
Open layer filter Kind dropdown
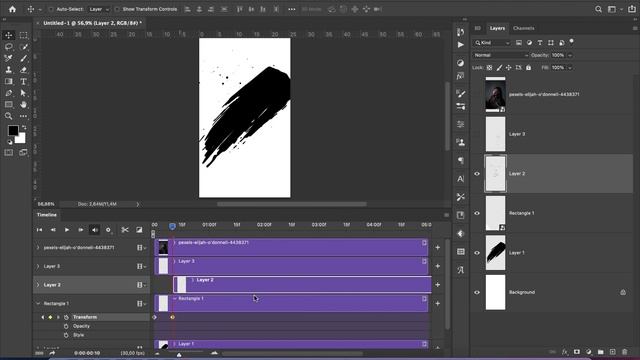492,42
